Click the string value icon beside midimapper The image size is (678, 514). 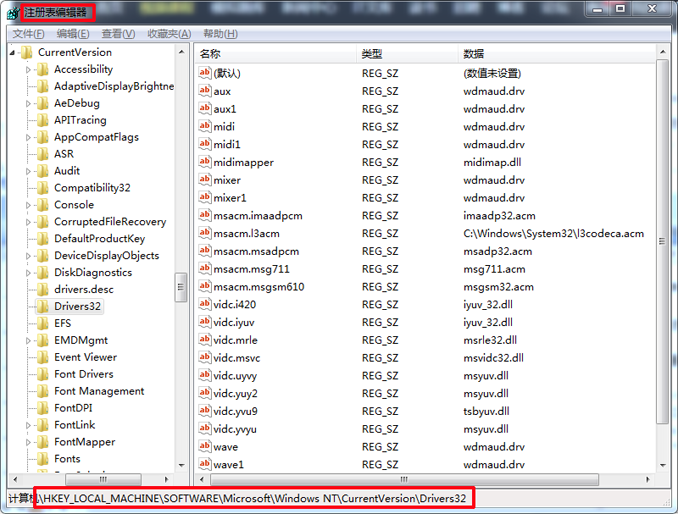(205, 163)
